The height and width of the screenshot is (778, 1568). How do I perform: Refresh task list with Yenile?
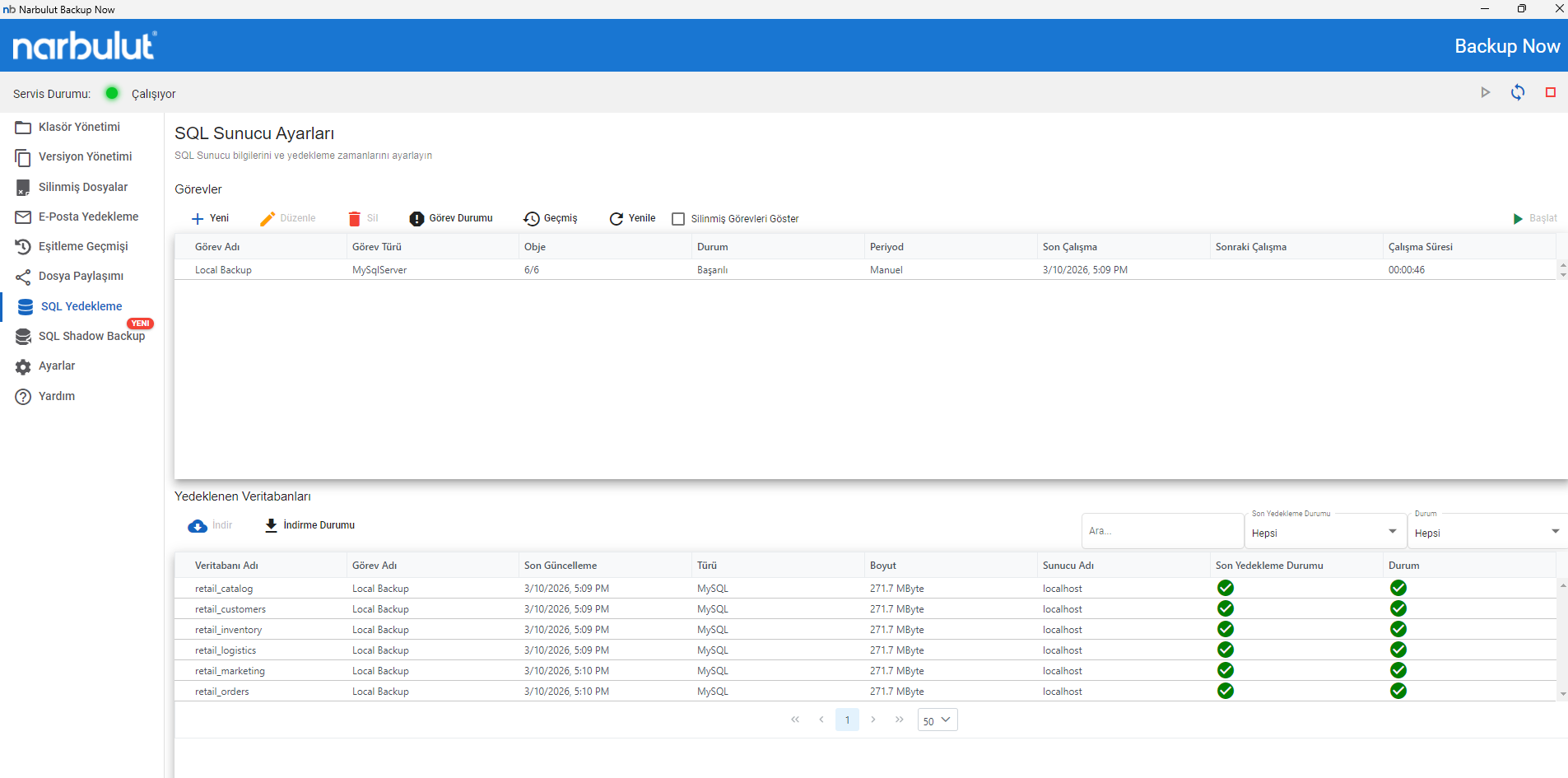coord(632,219)
